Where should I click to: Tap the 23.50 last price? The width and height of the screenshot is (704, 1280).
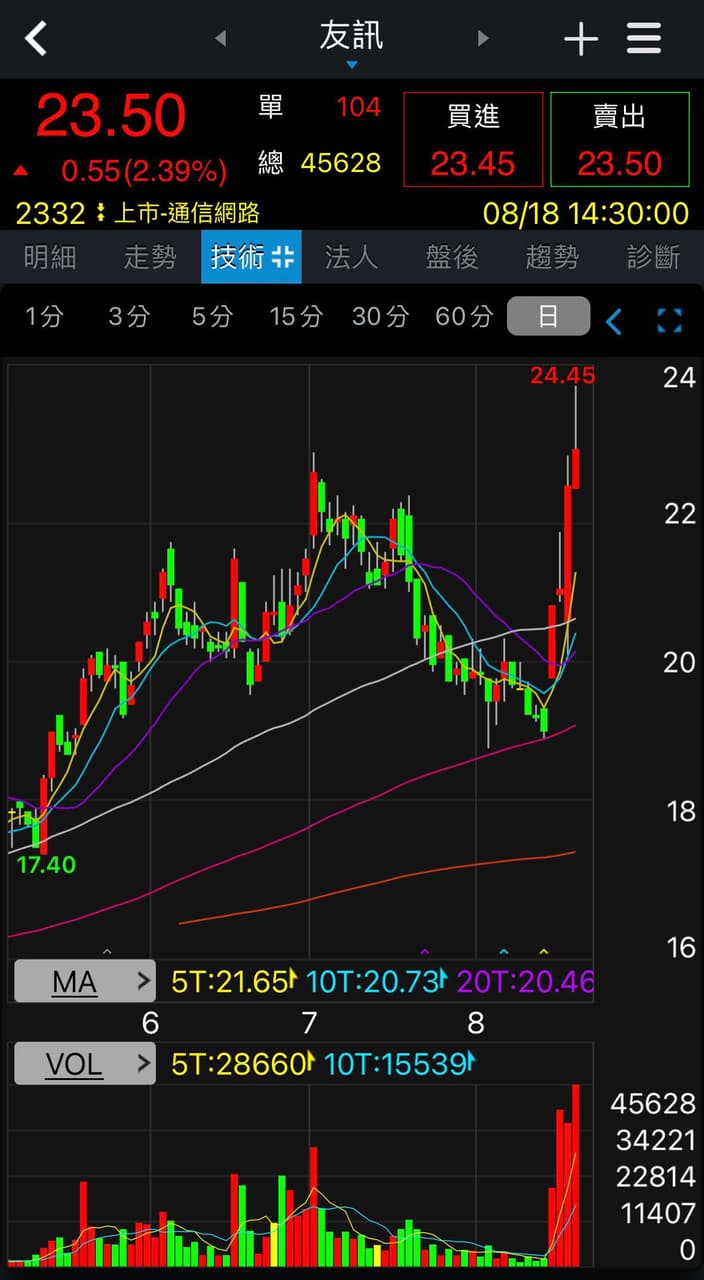[x=111, y=116]
